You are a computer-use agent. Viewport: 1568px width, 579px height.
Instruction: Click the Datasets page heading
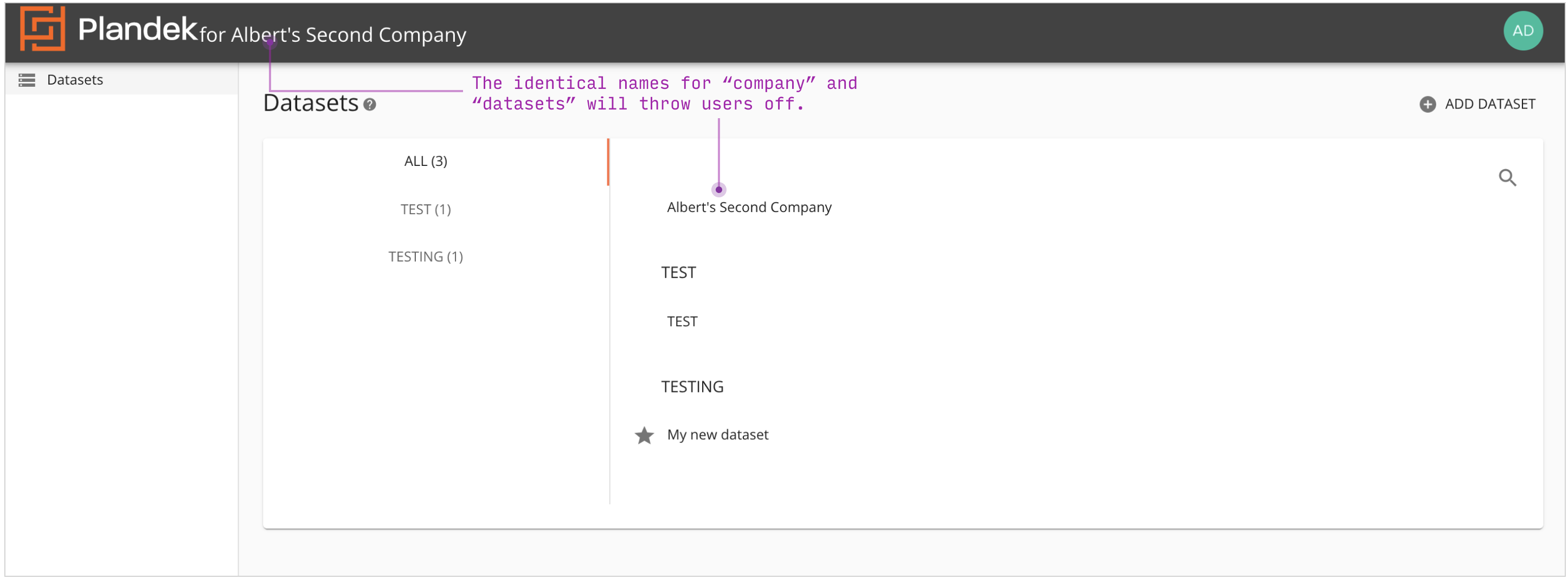point(311,104)
